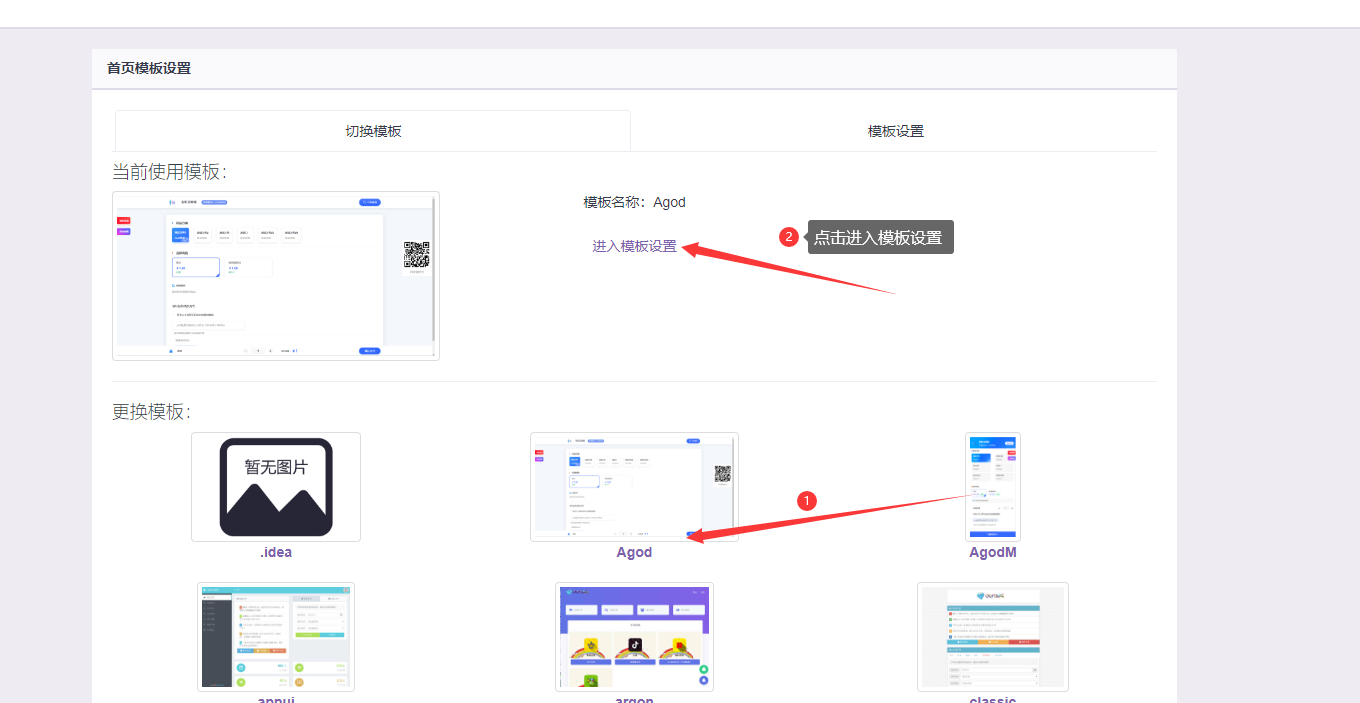Select the classic template thumbnail
The image size is (1360, 703).
993,637
